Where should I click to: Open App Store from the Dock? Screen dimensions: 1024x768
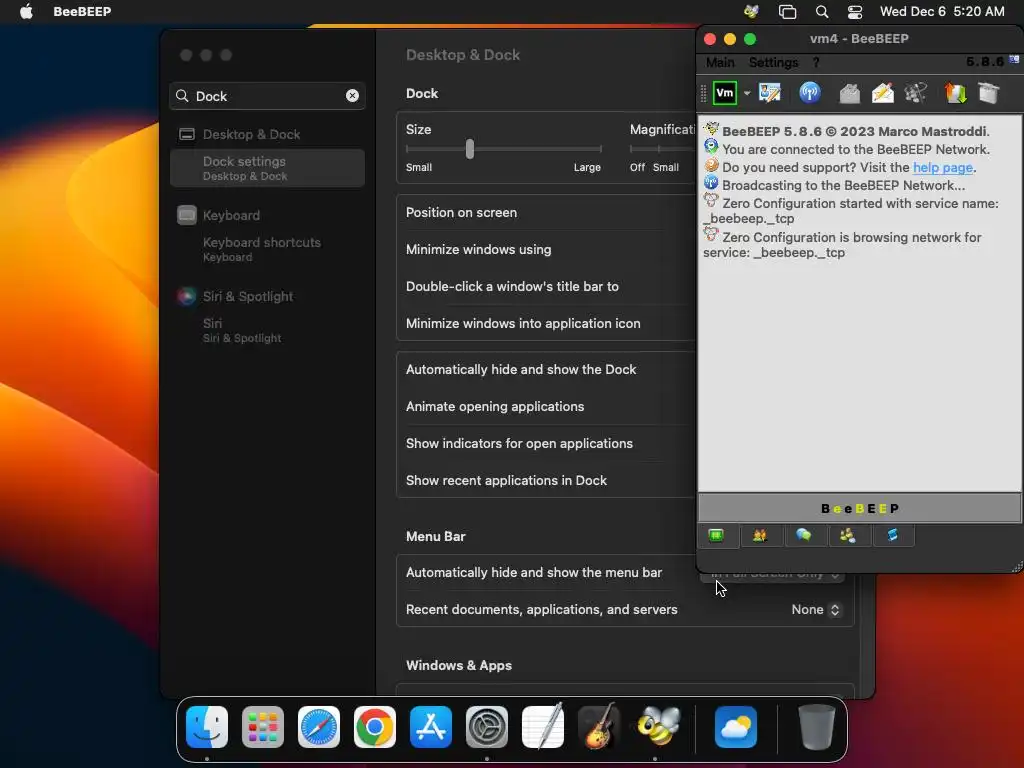(431, 727)
